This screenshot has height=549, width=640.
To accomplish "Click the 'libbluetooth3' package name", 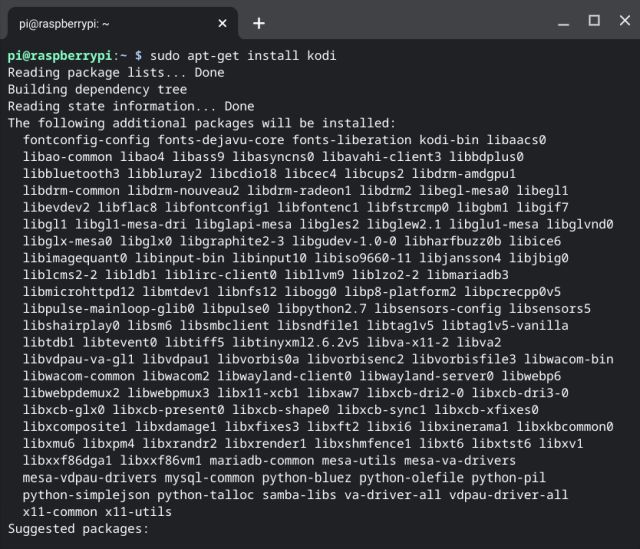I will click(71, 174).
